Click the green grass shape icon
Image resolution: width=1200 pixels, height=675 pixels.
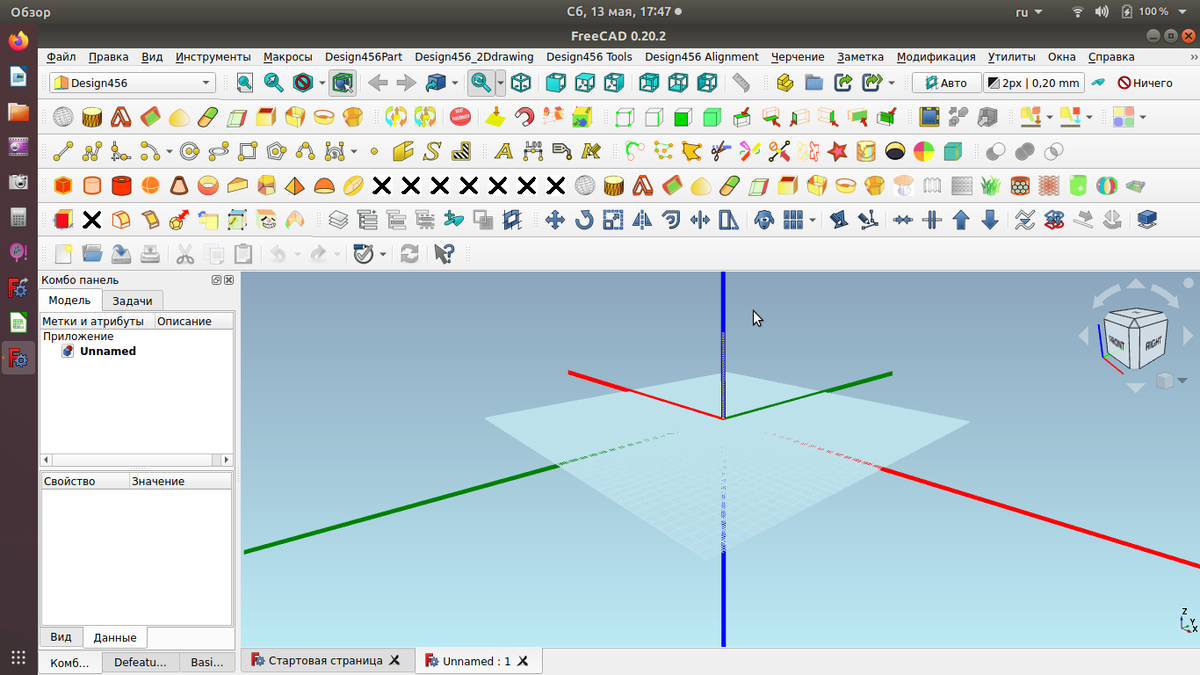click(x=991, y=186)
